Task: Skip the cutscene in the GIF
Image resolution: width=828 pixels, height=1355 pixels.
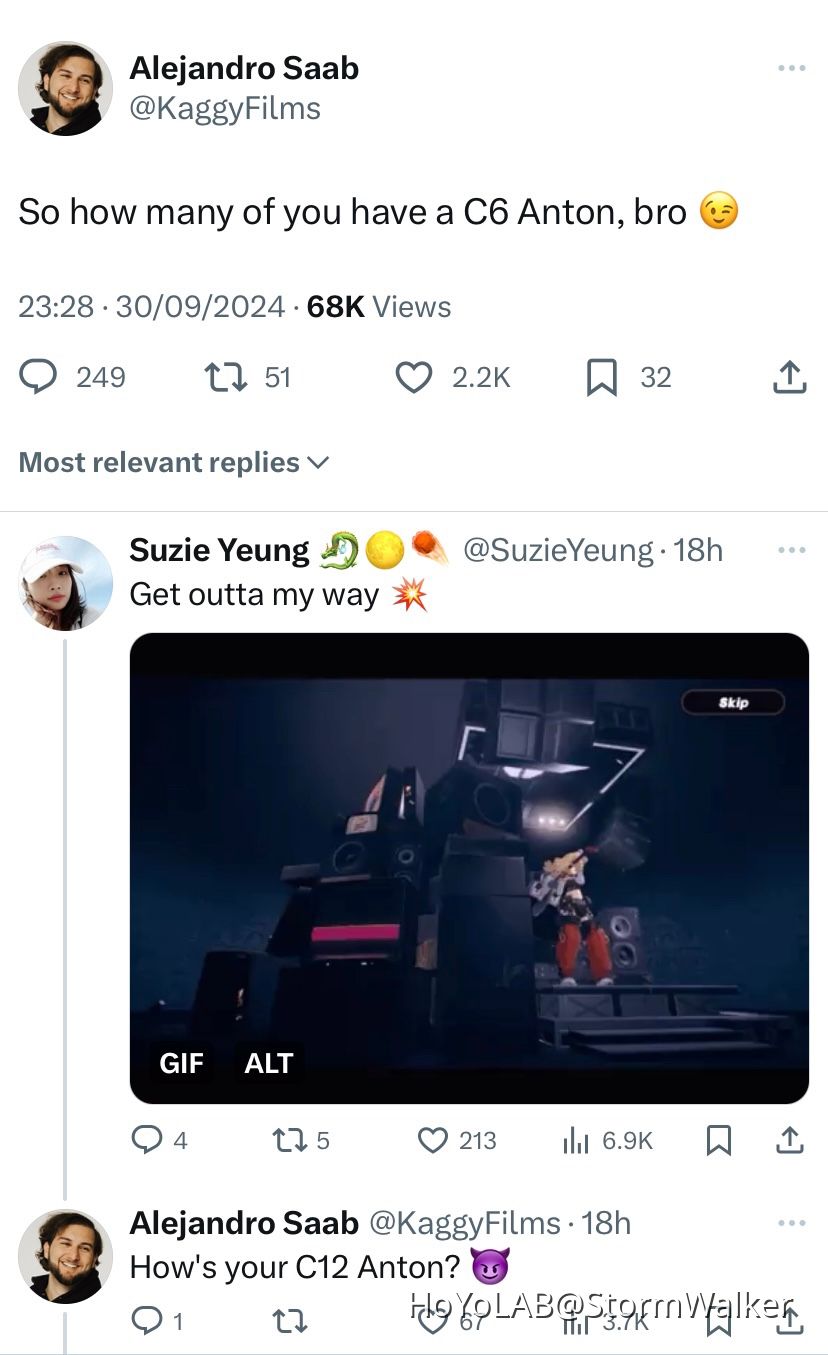Action: click(x=733, y=703)
